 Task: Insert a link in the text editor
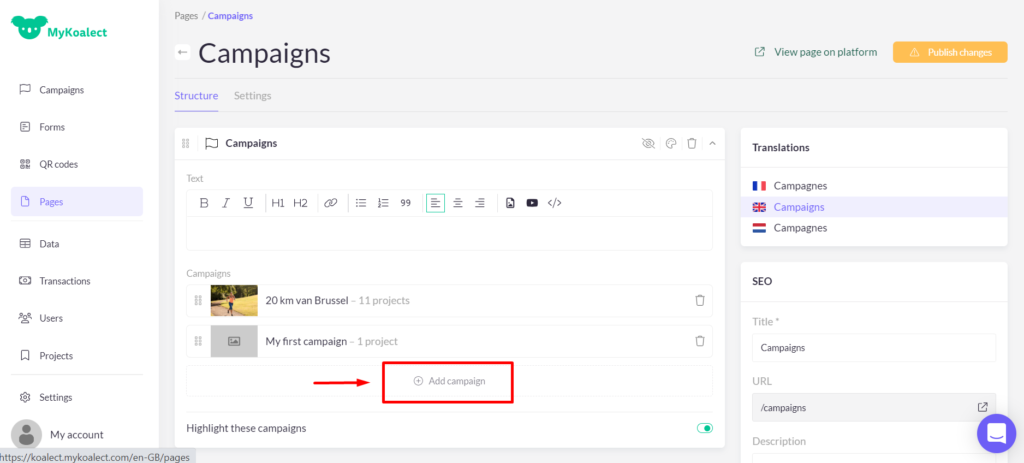pyautogui.click(x=330, y=203)
